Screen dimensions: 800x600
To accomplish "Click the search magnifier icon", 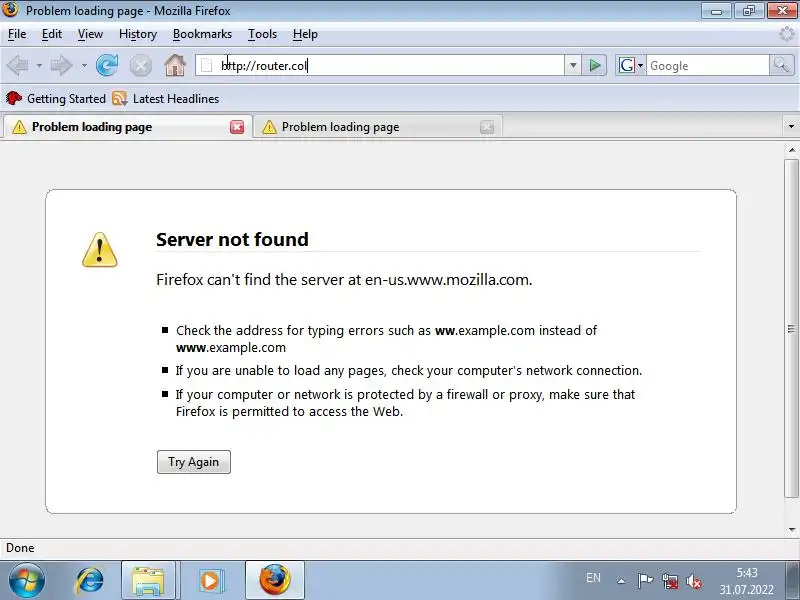I will 781,65.
